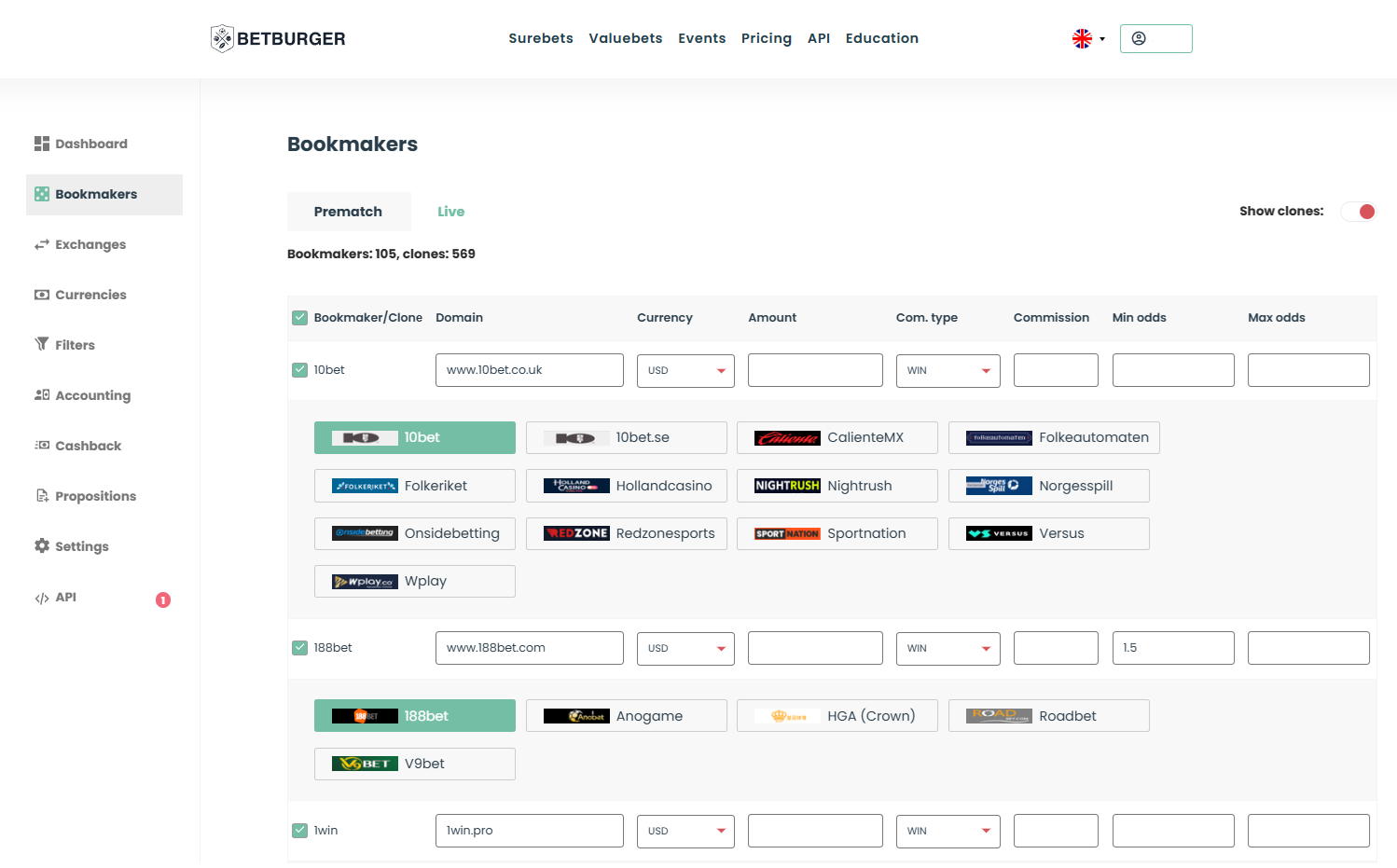Open the Cashback section
The width and height of the screenshot is (1397, 868).
tap(78, 446)
